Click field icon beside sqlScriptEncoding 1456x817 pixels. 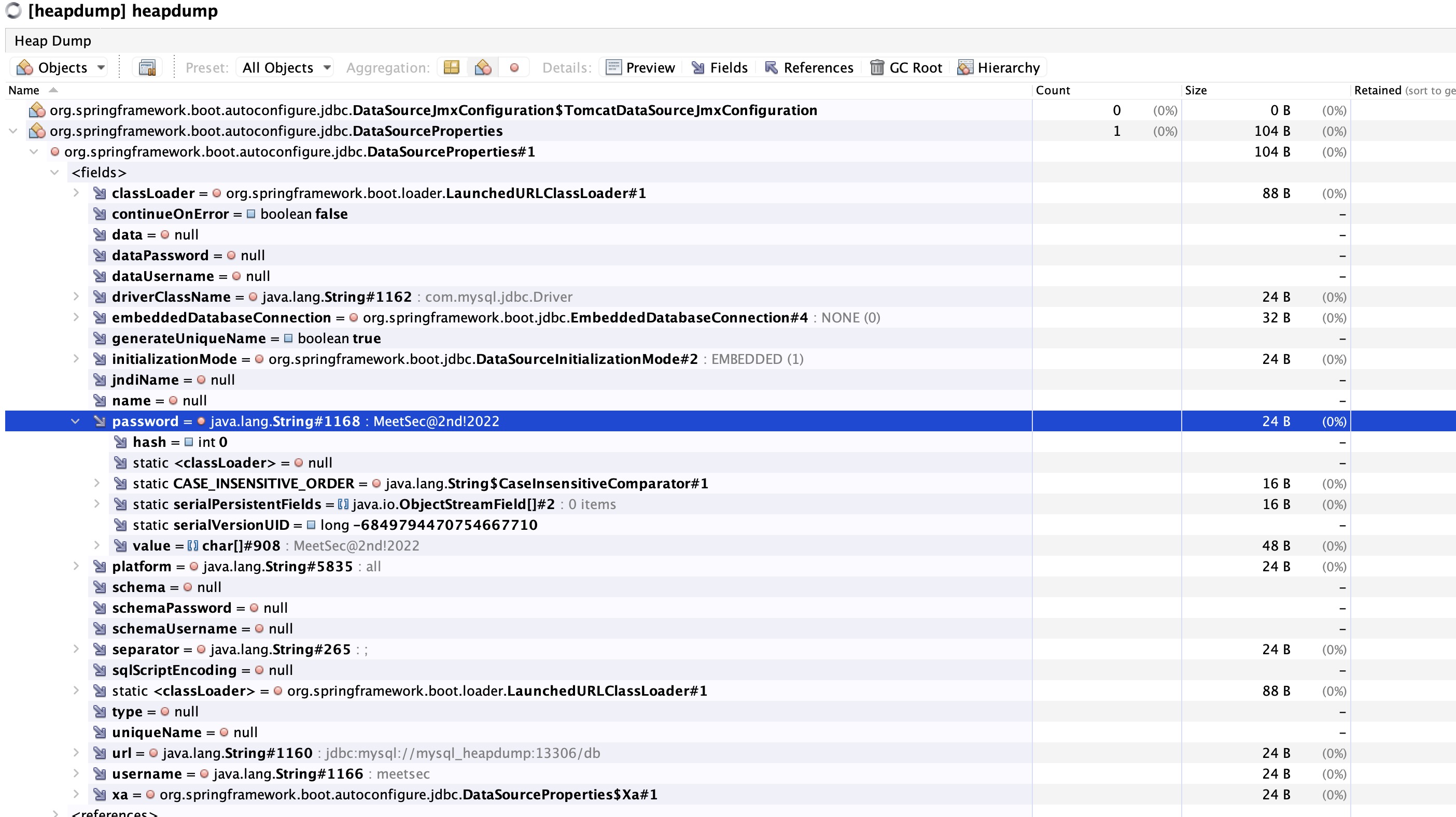(100, 670)
